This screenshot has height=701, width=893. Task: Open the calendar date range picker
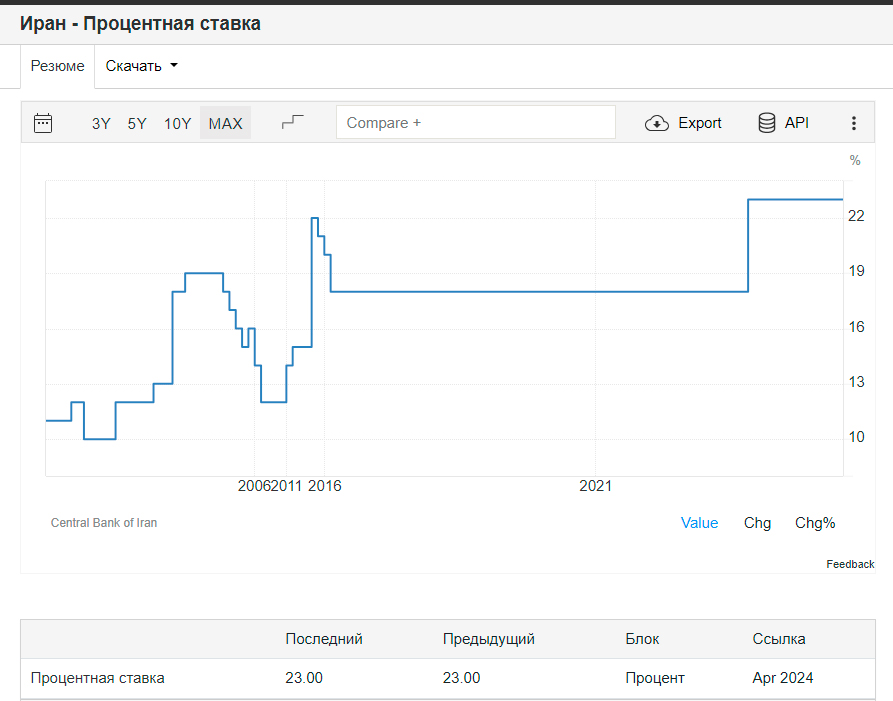(x=43, y=123)
